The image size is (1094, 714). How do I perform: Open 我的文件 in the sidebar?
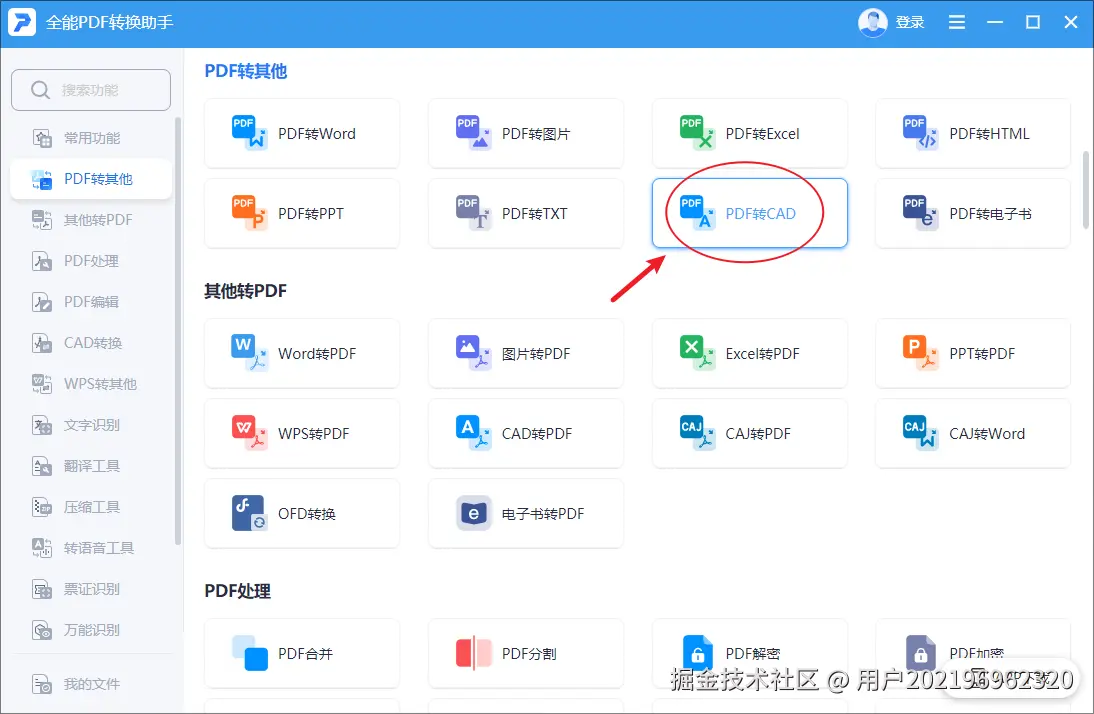click(91, 684)
